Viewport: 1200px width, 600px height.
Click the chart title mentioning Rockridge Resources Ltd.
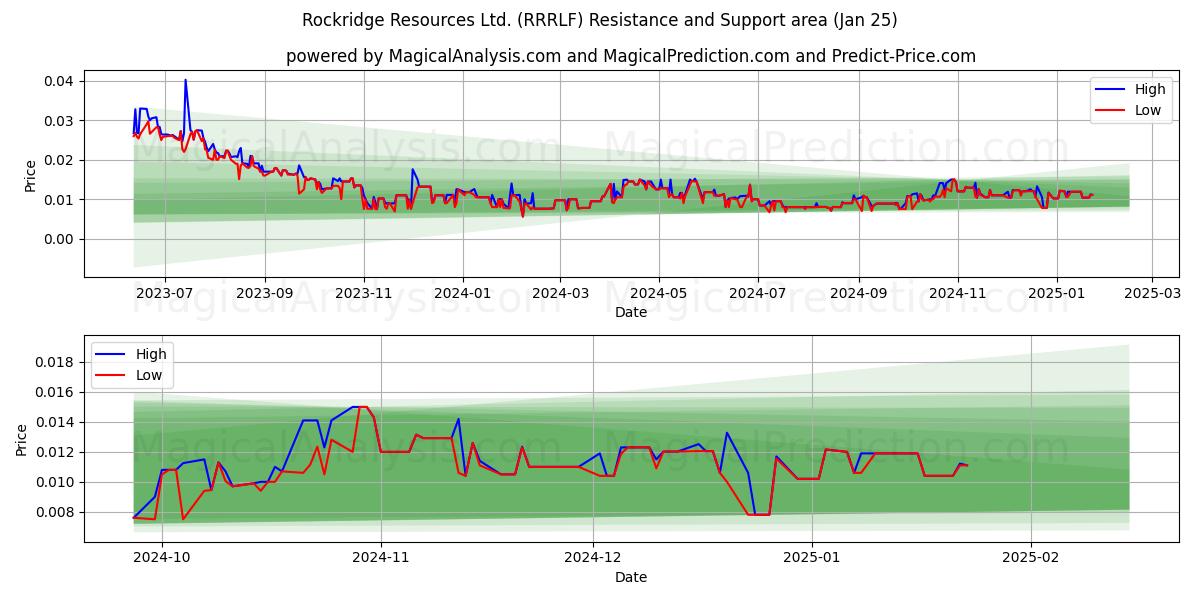(600, 20)
